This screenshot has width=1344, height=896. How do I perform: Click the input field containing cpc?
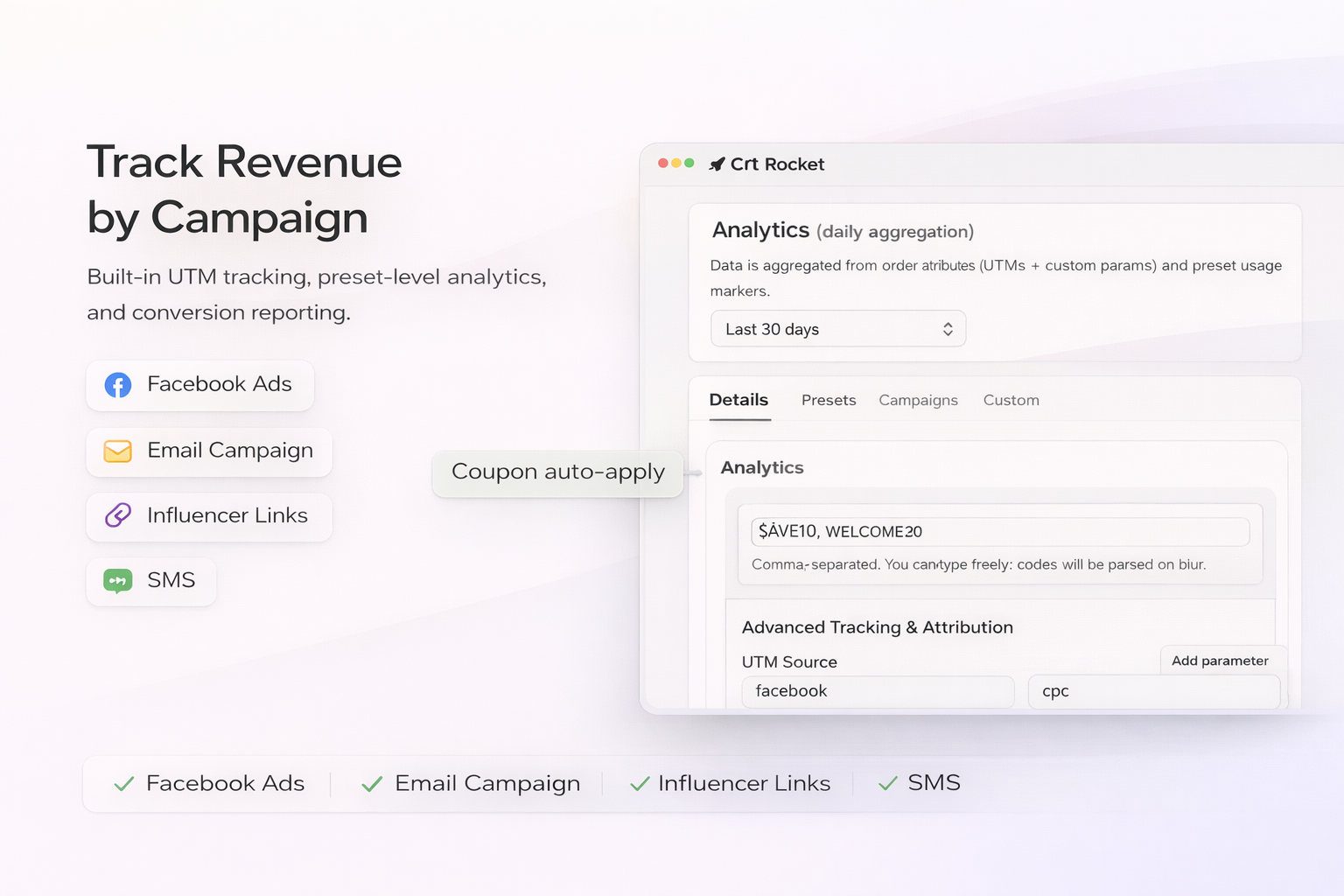pyautogui.click(x=1153, y=691)
